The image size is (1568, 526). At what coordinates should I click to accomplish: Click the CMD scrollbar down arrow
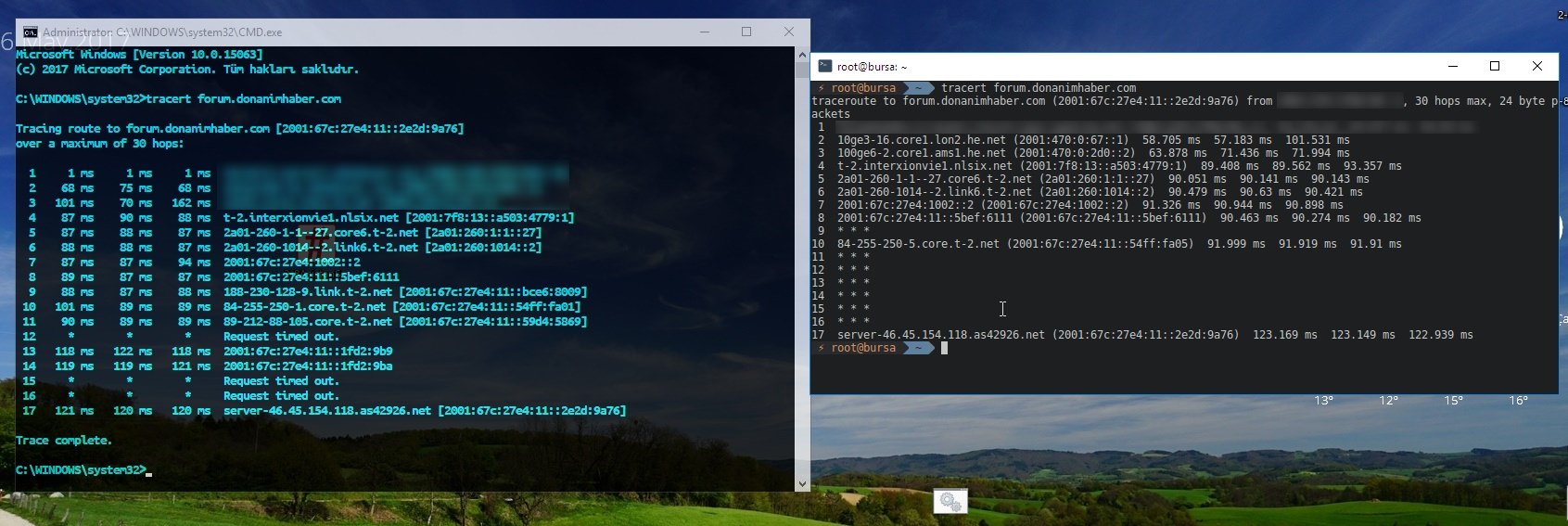coord(802,483)
